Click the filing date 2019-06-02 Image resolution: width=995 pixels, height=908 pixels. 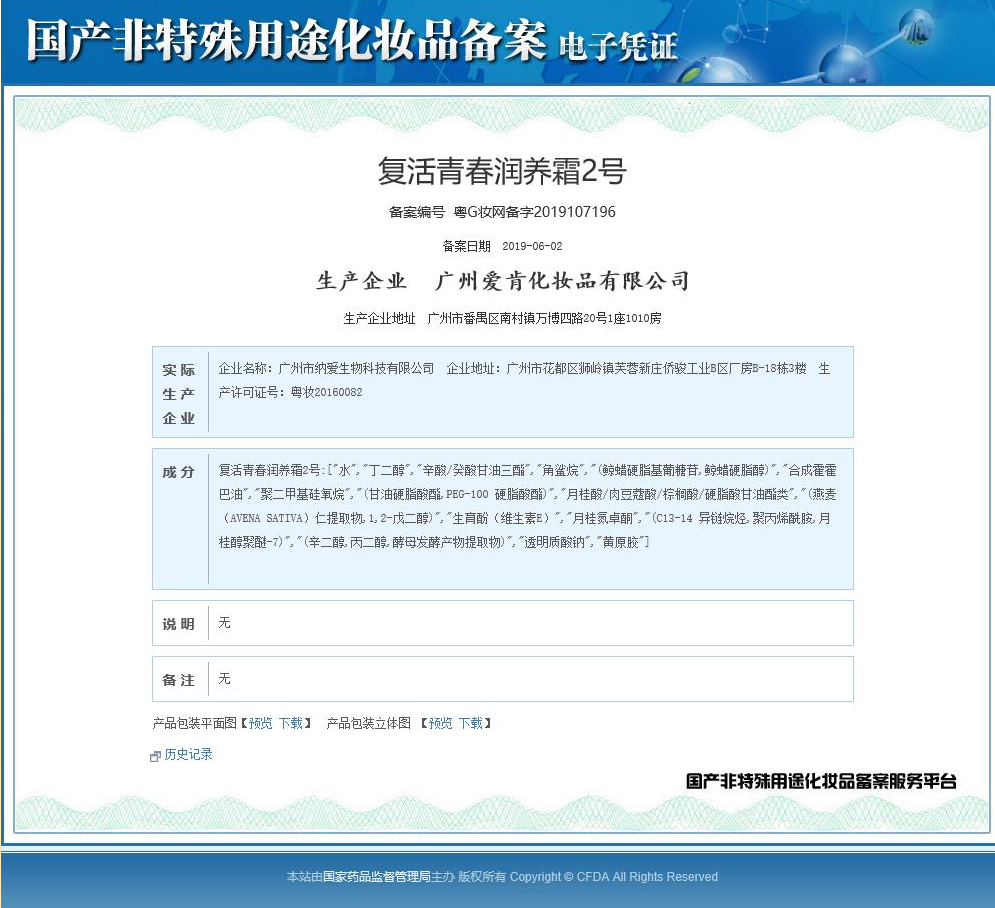(x=532, y=246)
